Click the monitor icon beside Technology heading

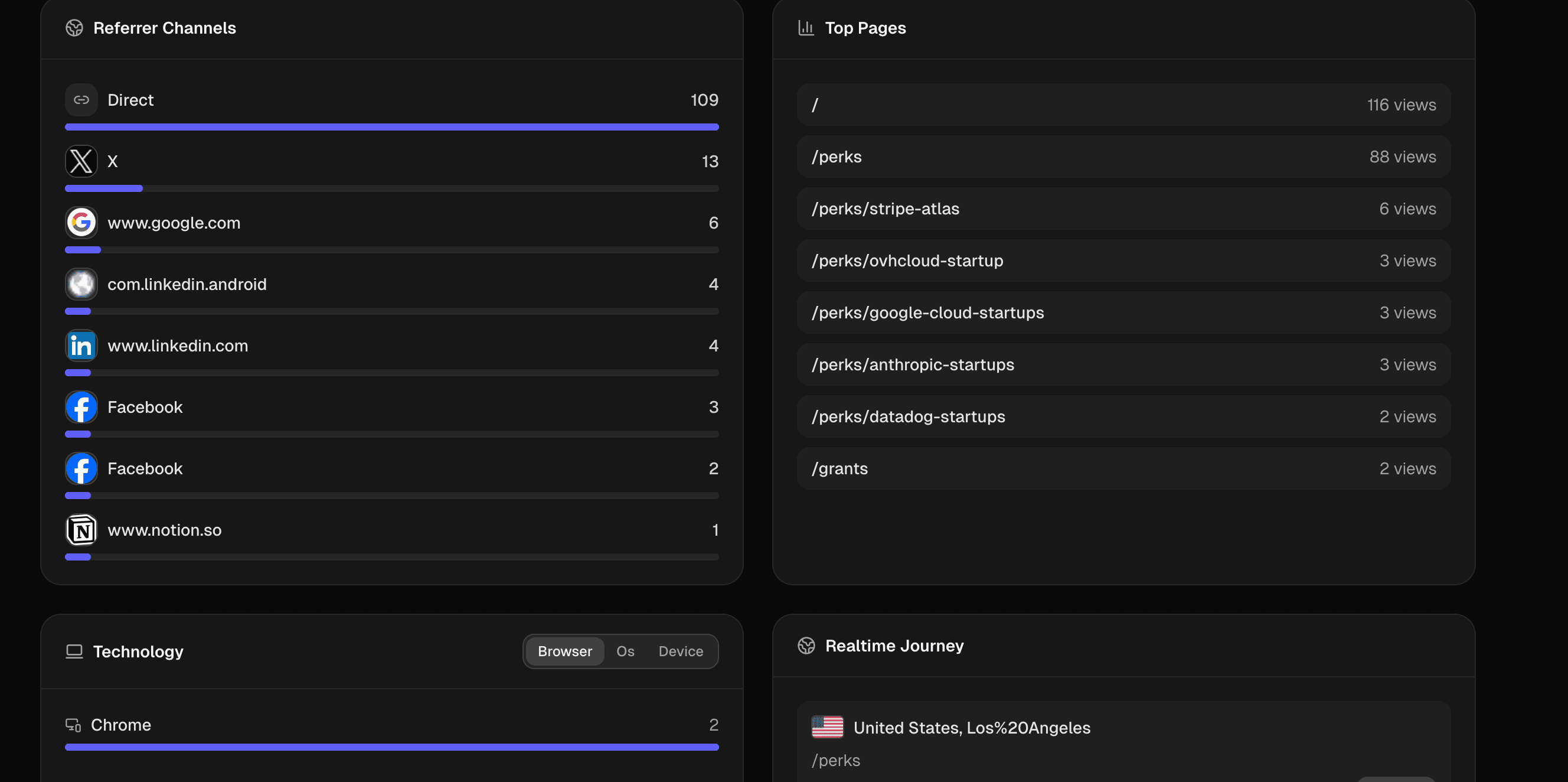[74, 651]
